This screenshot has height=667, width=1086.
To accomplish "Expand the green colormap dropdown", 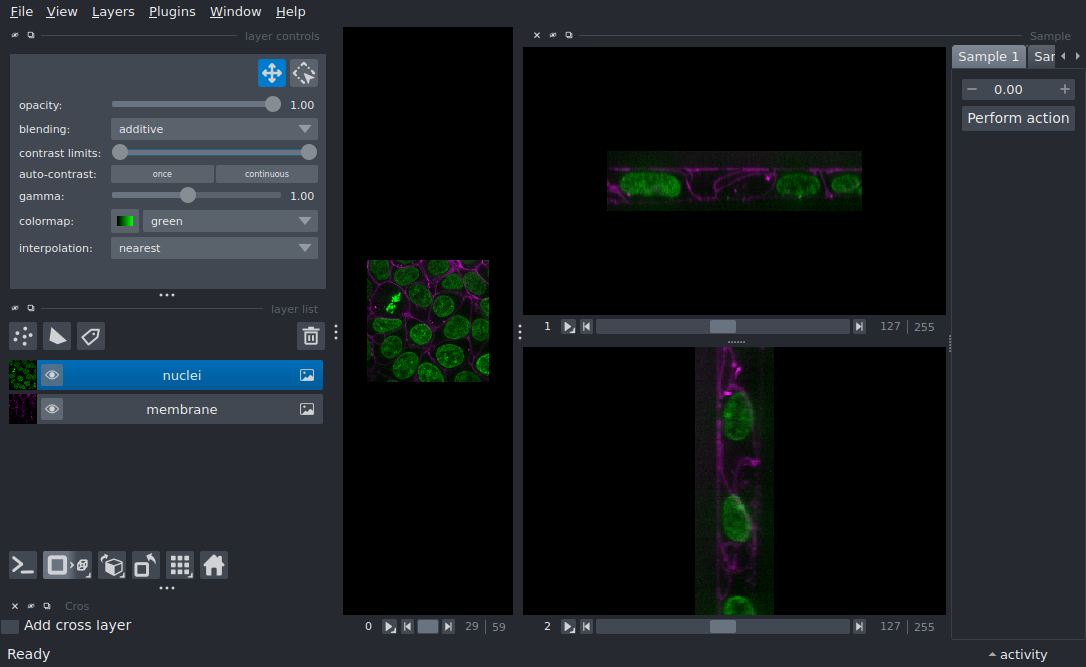I will pyautogui.click(x=230, y=221).
